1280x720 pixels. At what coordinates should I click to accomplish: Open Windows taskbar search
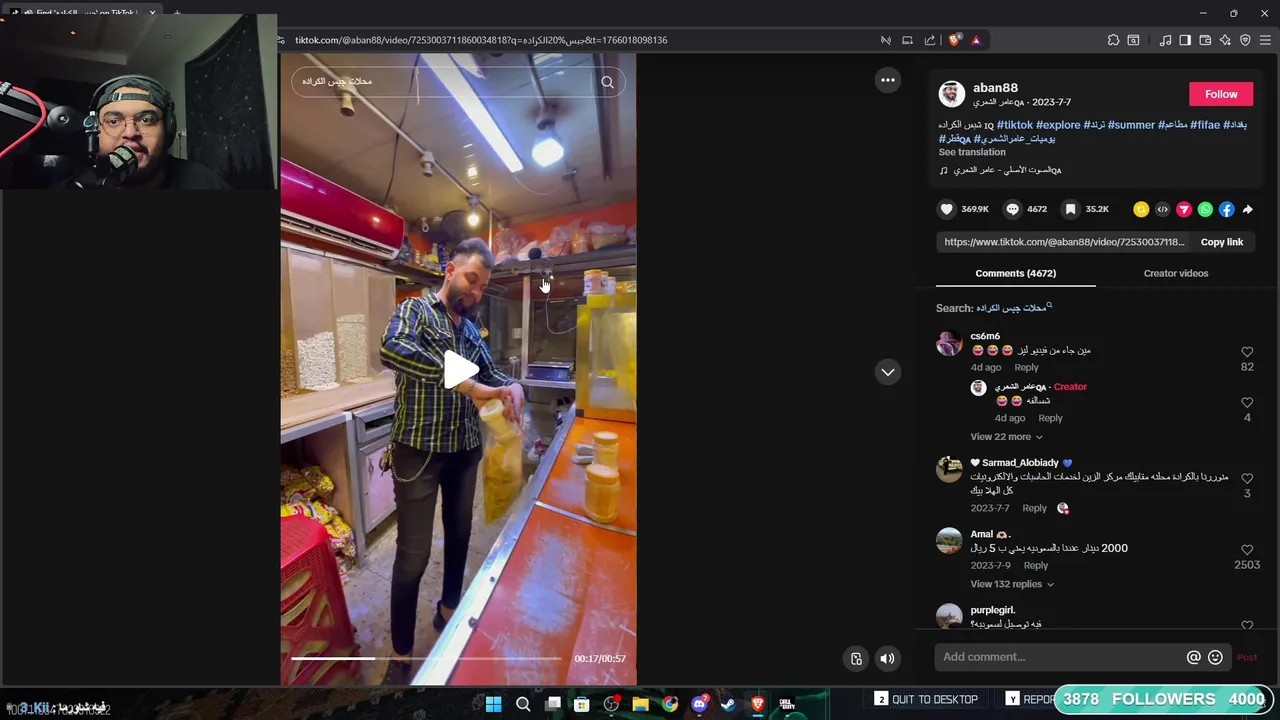(523, 704)
